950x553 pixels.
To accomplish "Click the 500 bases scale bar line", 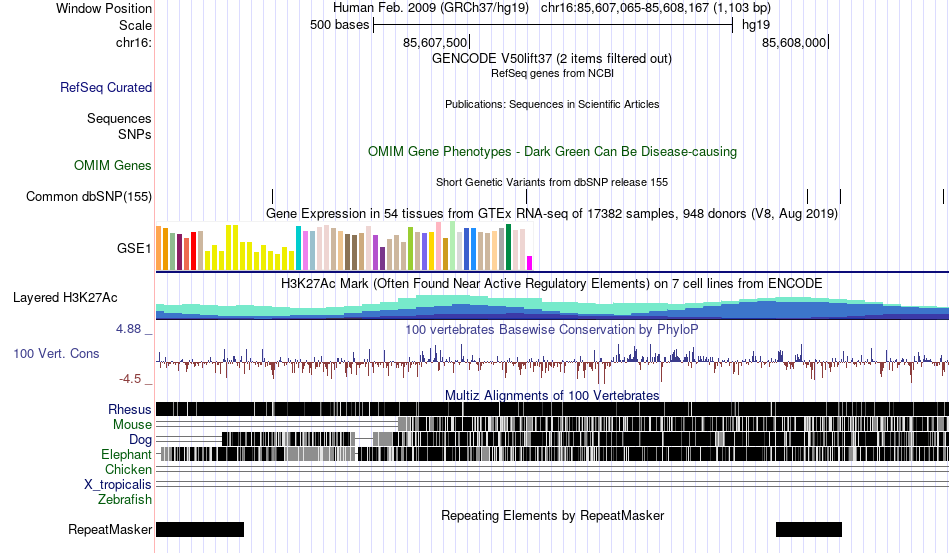I will (x=553, y=25).
